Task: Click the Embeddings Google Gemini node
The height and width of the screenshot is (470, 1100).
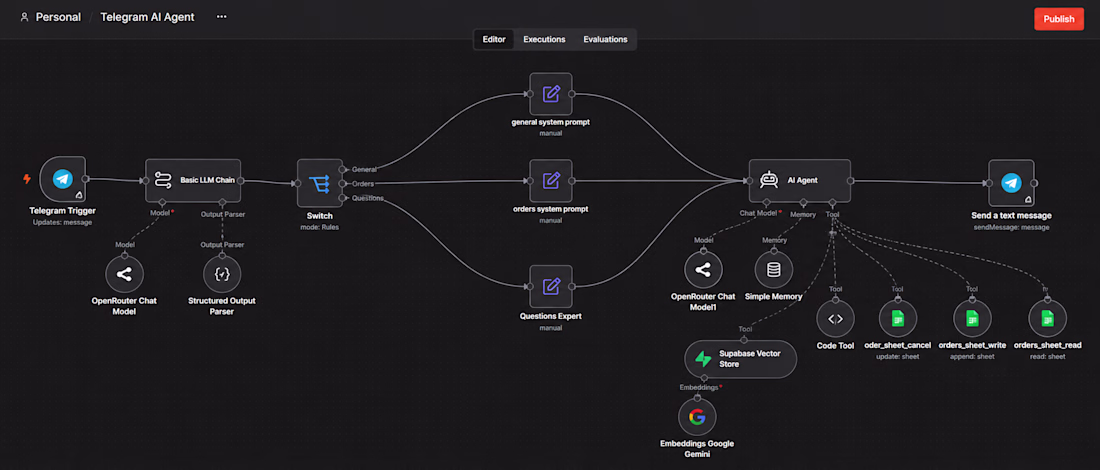Action: point(697,417)
